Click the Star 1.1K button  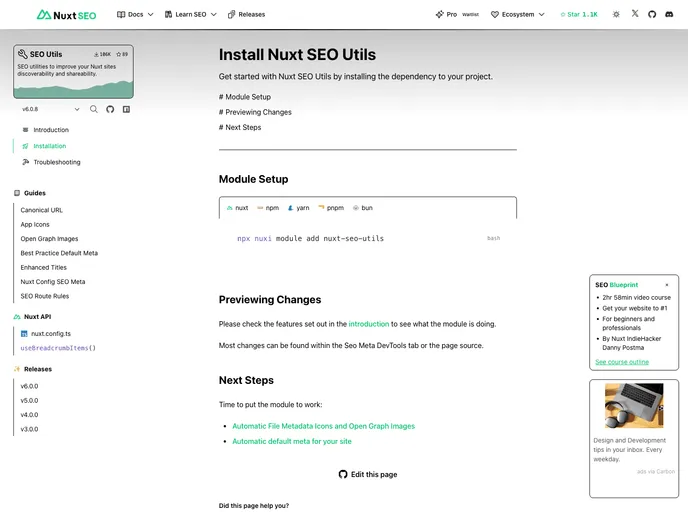click(x=579, y=14)
